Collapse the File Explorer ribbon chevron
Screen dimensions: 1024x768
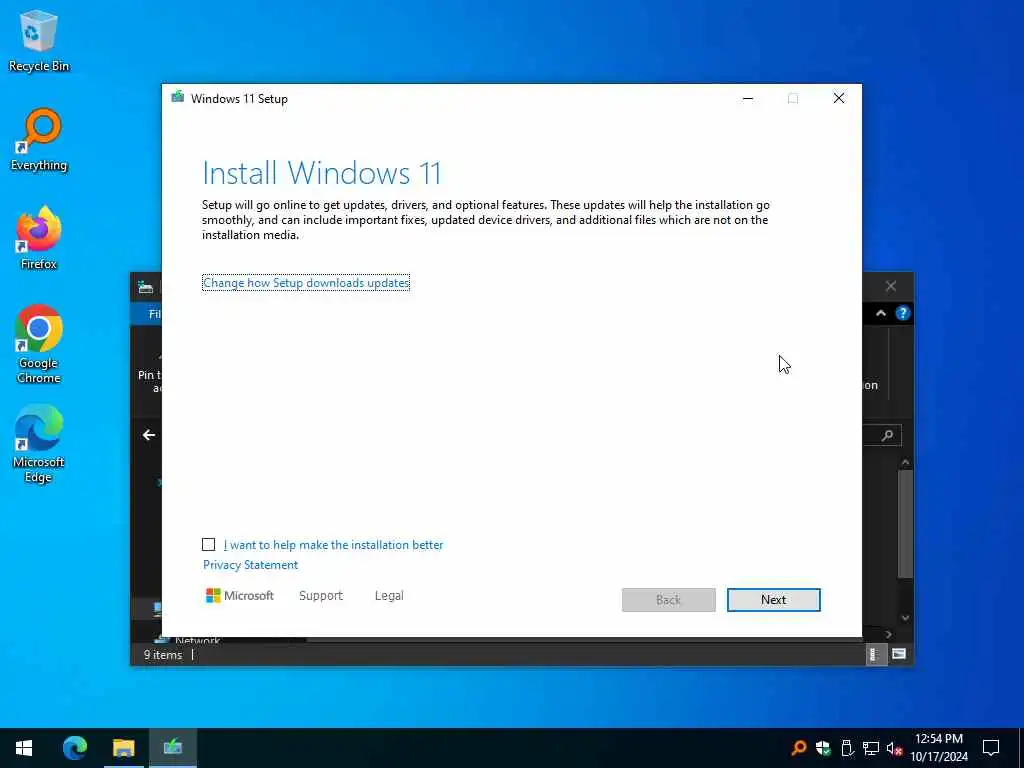[881, 313]
